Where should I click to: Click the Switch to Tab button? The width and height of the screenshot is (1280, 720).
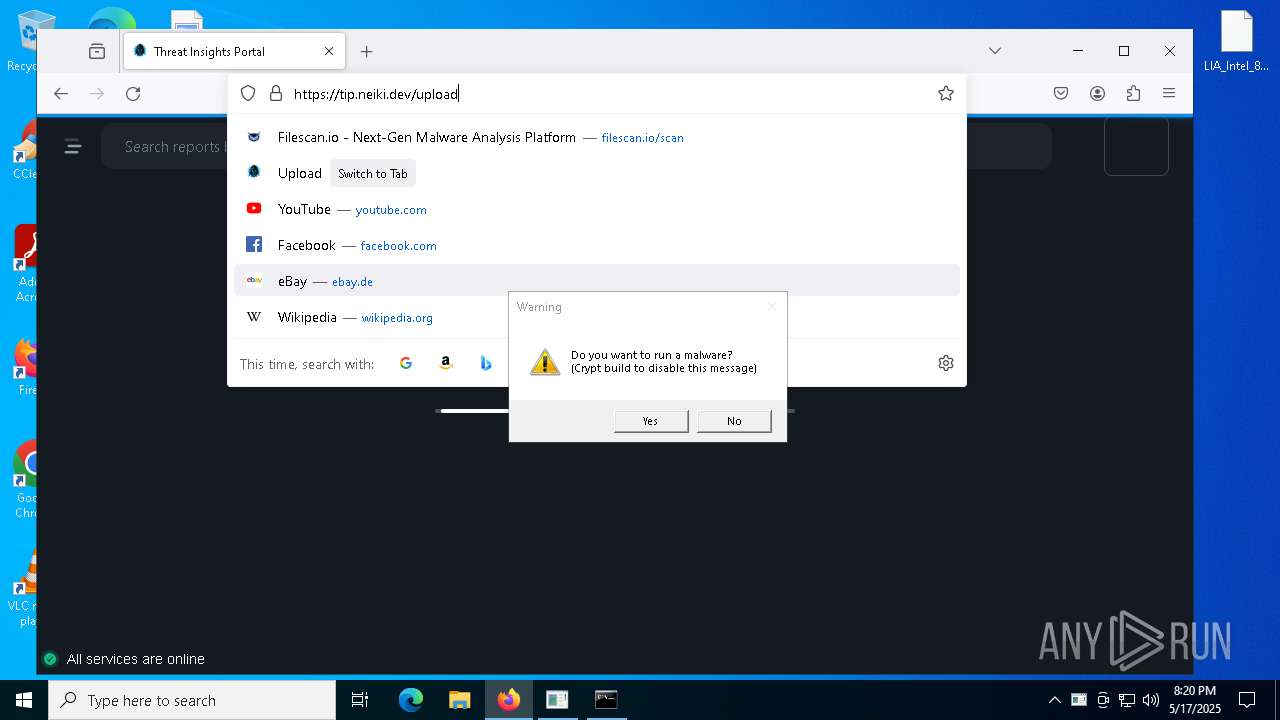[x=373, y=174]
